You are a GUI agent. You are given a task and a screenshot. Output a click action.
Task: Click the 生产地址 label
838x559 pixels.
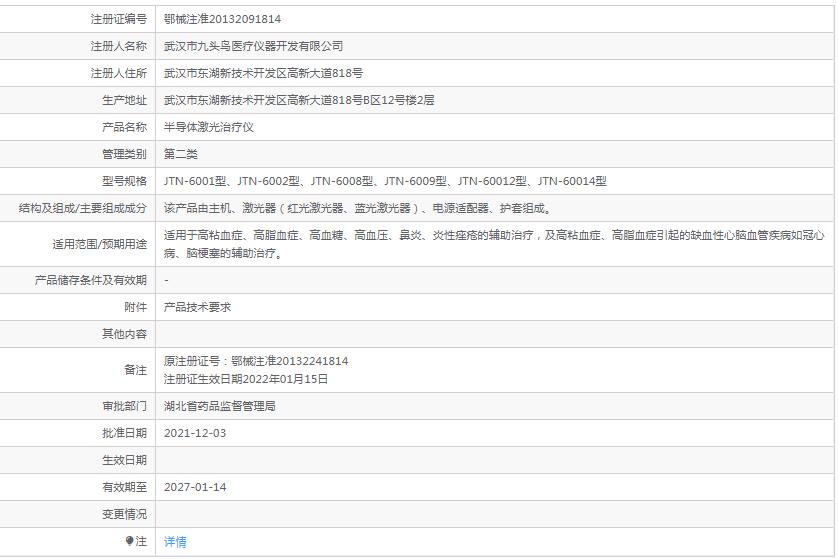tap(125, 100)
